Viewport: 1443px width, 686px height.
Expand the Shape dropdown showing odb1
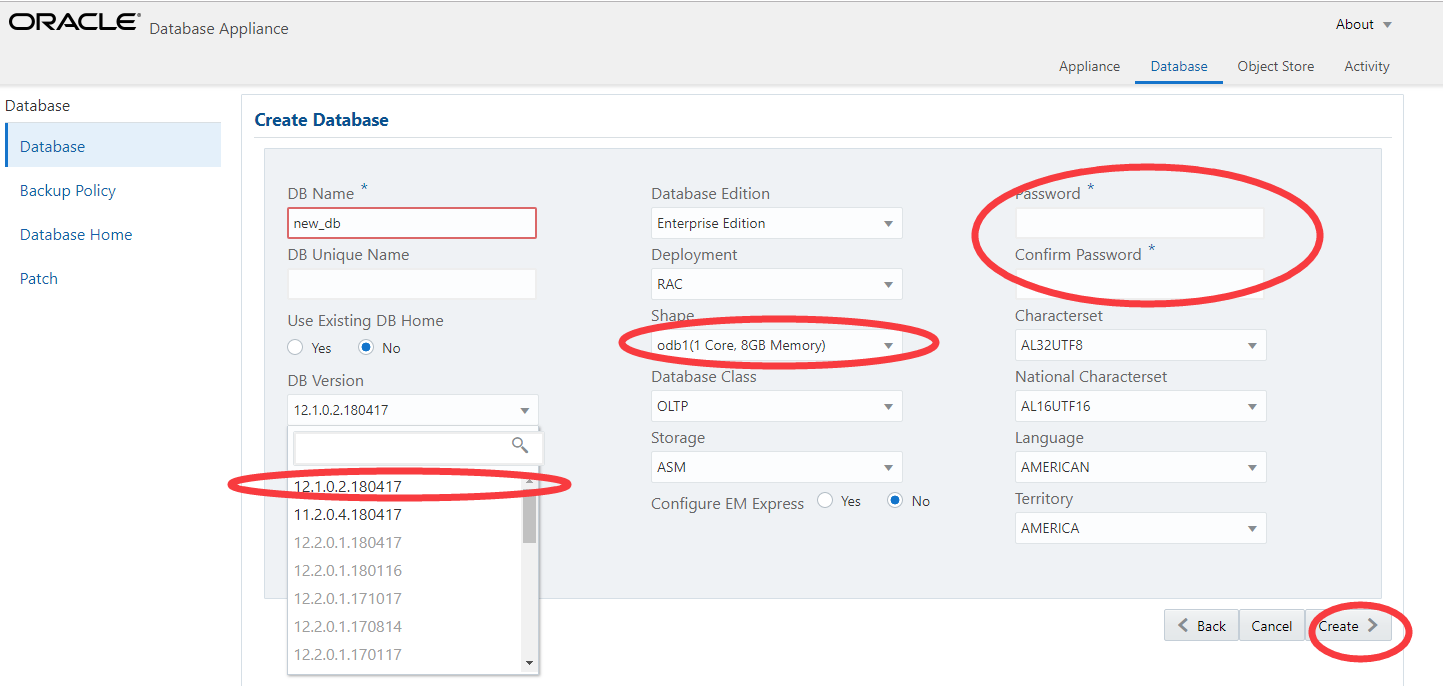[x=777, y=345]
